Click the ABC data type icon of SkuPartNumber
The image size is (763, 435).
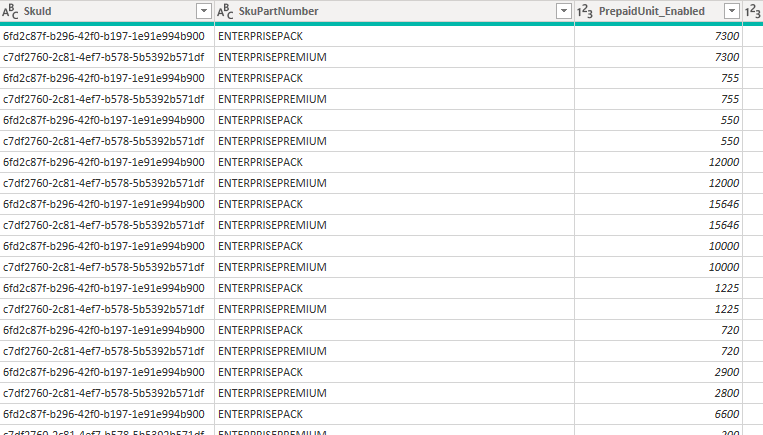coord(225,11)
